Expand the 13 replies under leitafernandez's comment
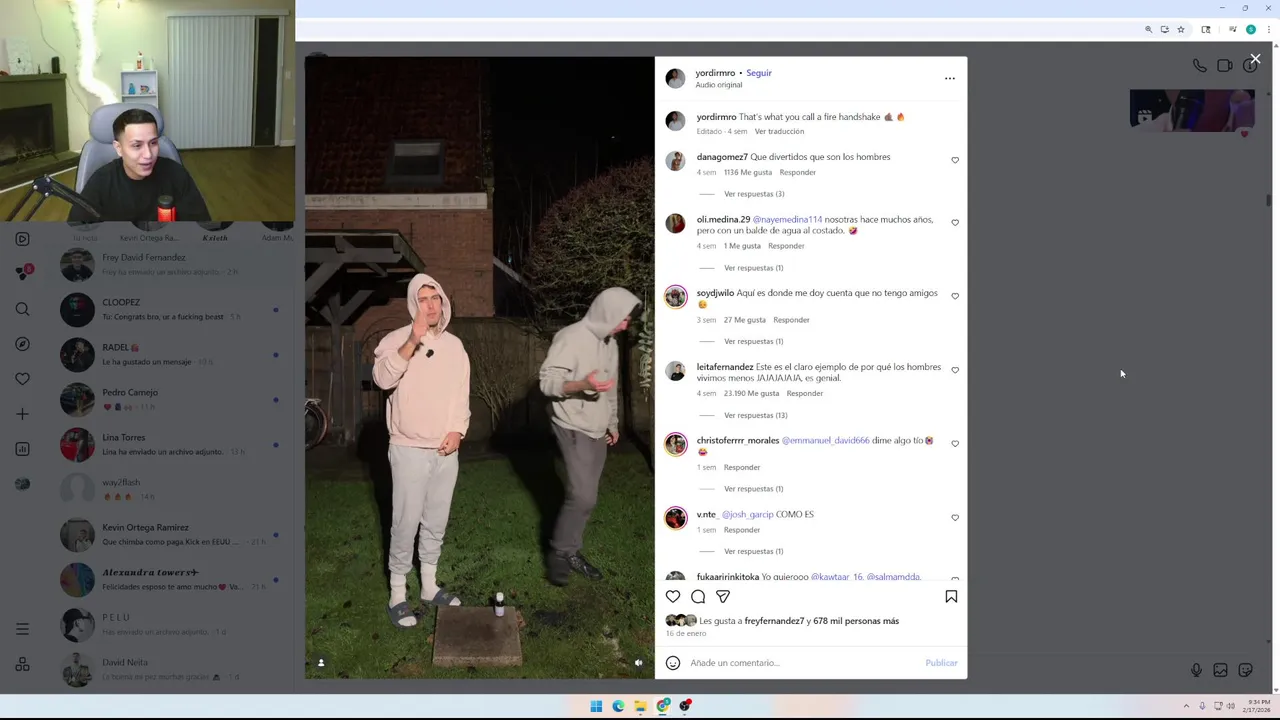This screenshot has width=1280, height=720. click(x=755, y=415)
